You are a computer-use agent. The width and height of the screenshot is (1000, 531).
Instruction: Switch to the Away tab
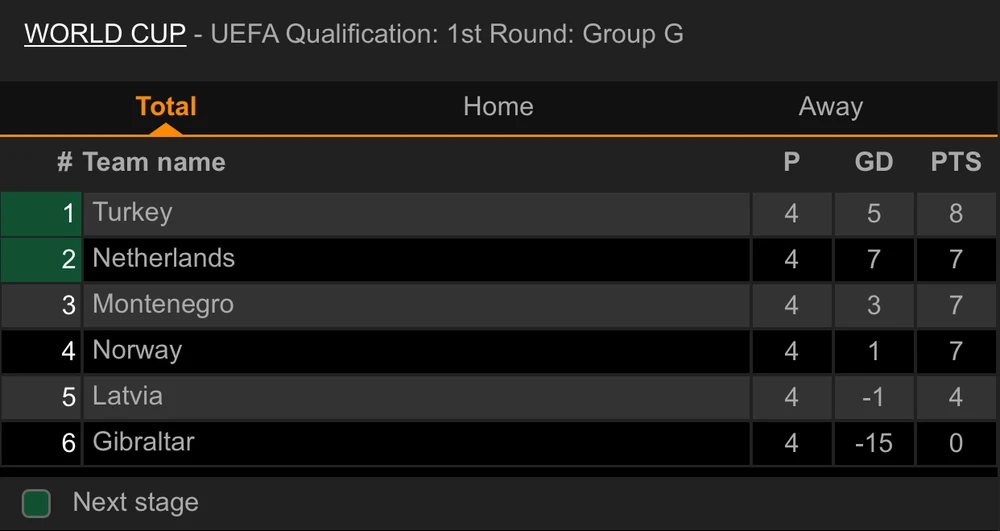[830, 107]
